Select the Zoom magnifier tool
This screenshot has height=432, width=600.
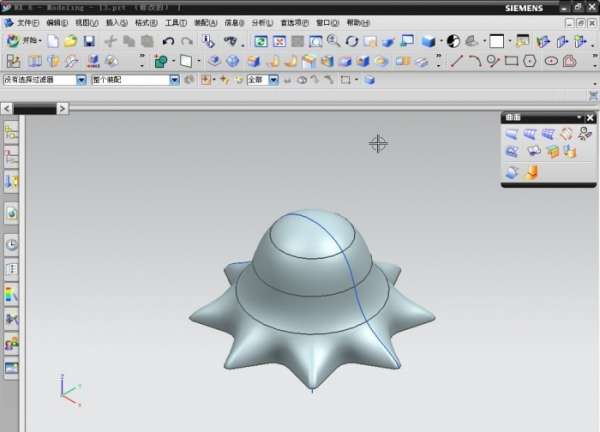point(333,41)
